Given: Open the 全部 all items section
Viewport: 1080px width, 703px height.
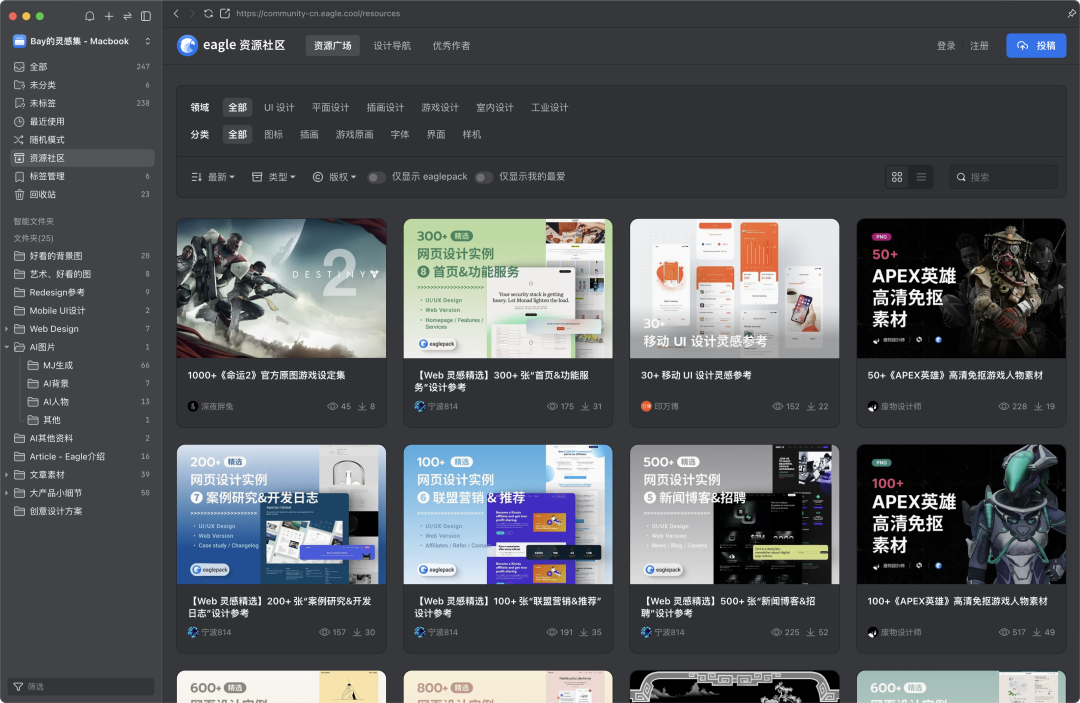Looking at the screenshot, I should (82, 67).
